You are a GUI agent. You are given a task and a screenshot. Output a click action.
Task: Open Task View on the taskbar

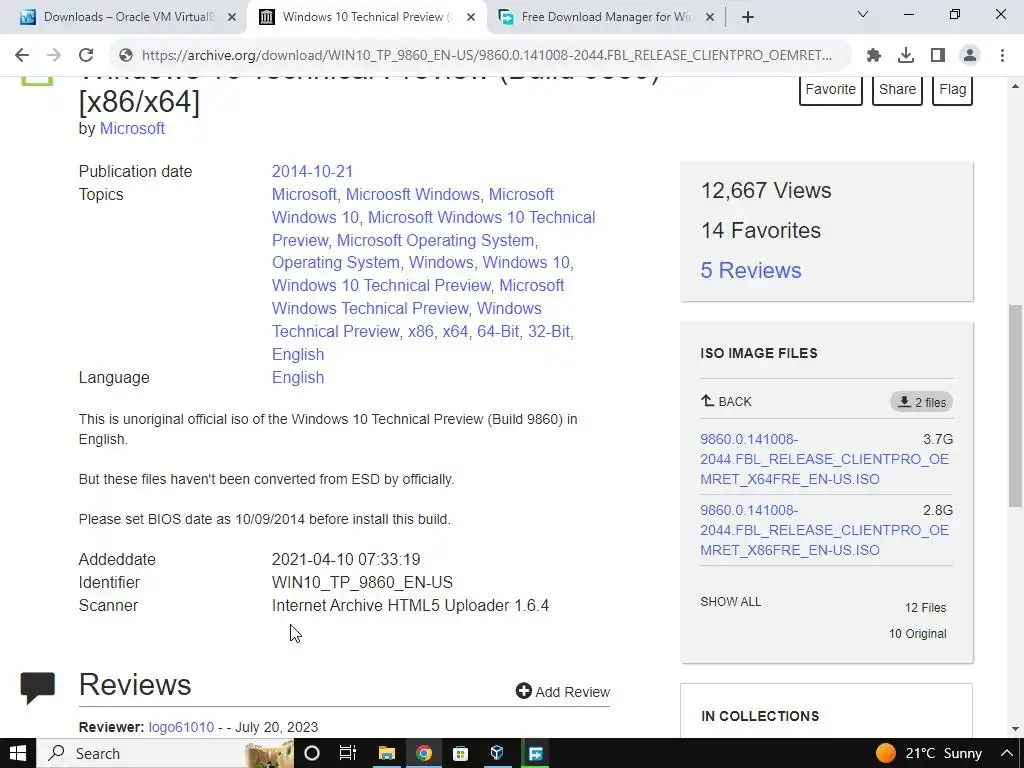(347, 753)
